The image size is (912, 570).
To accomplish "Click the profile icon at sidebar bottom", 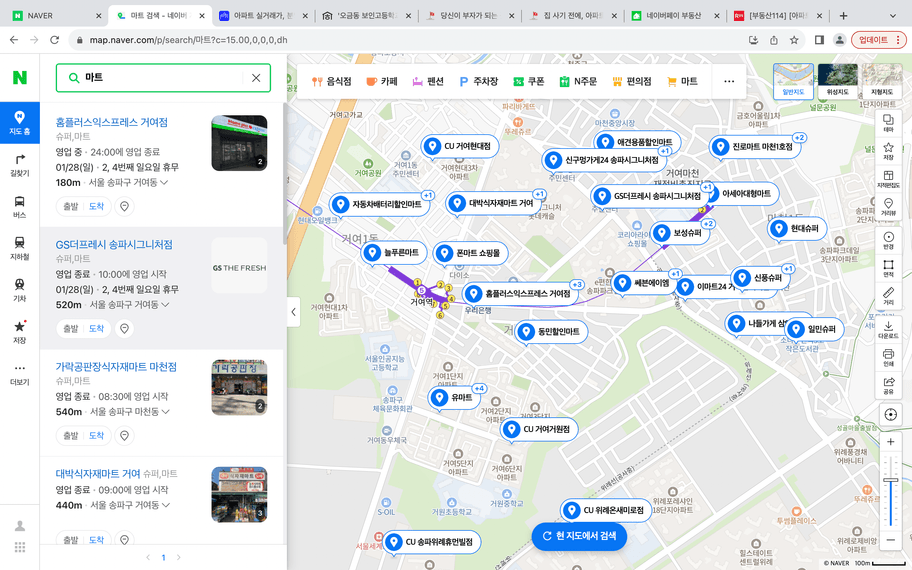I will point(20,526).
